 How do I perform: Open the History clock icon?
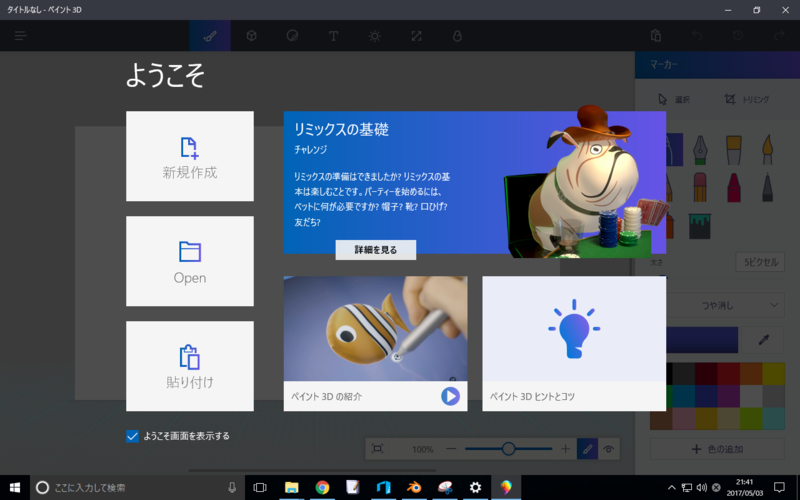coord(738,36)
